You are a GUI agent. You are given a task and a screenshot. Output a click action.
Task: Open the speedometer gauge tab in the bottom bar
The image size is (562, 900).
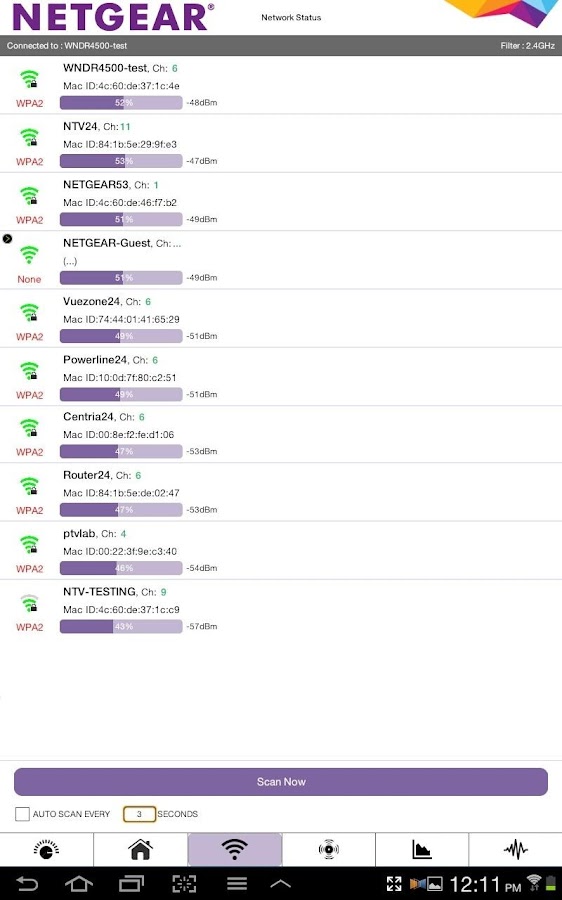(46, 849)
